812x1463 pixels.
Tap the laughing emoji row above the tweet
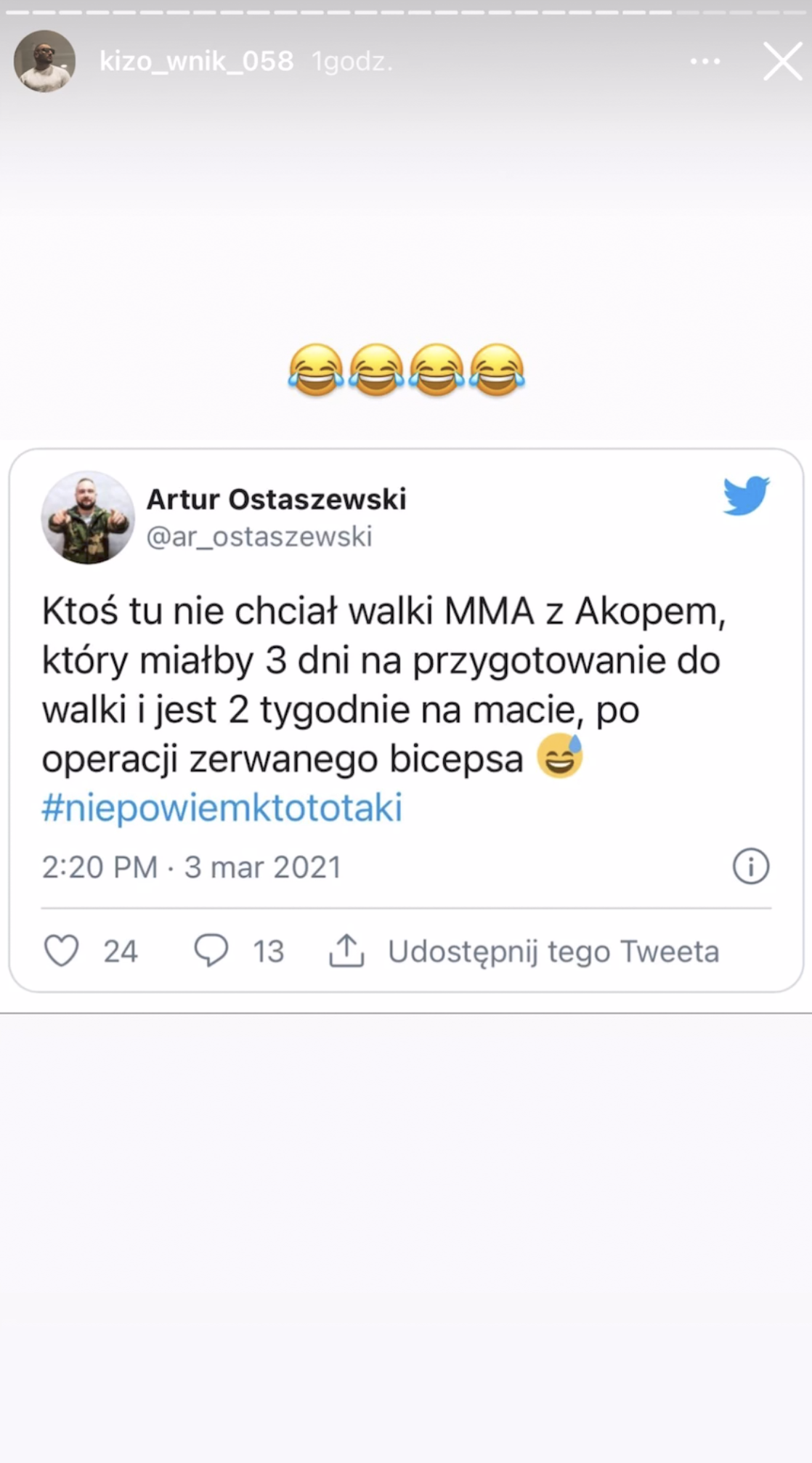(x=406, y=370)
